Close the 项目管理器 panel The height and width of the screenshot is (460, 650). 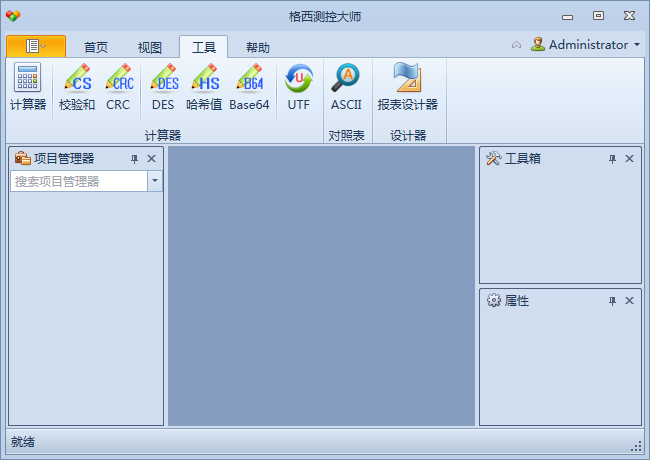coord(152,159)
